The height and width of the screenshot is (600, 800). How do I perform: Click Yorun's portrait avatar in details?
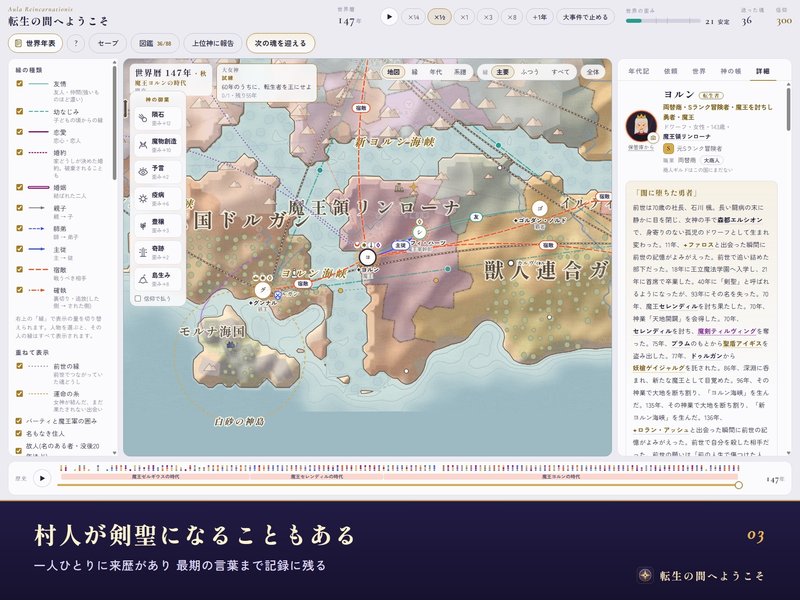641,126
